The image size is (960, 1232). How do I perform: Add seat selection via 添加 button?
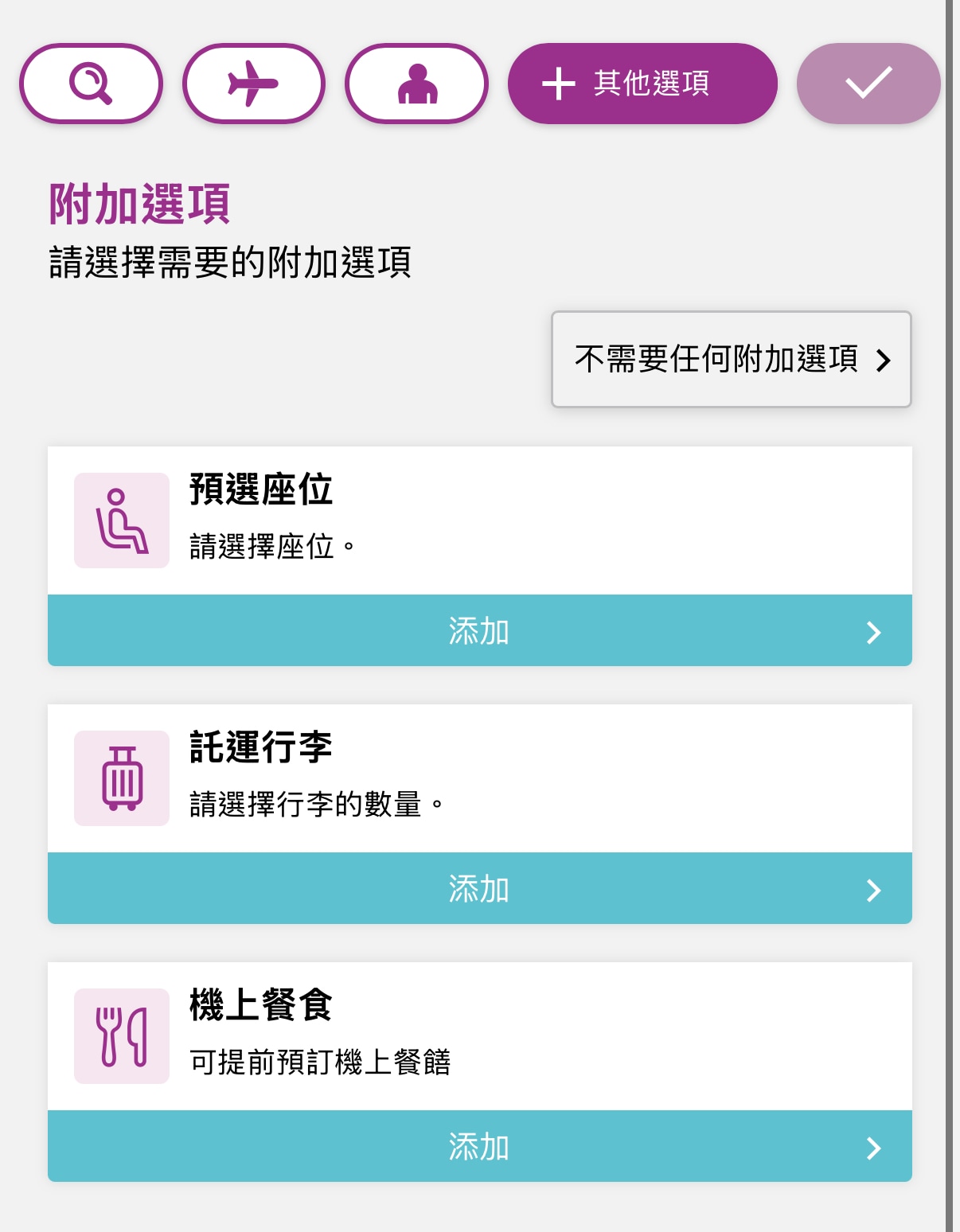(x=480, y=630)
